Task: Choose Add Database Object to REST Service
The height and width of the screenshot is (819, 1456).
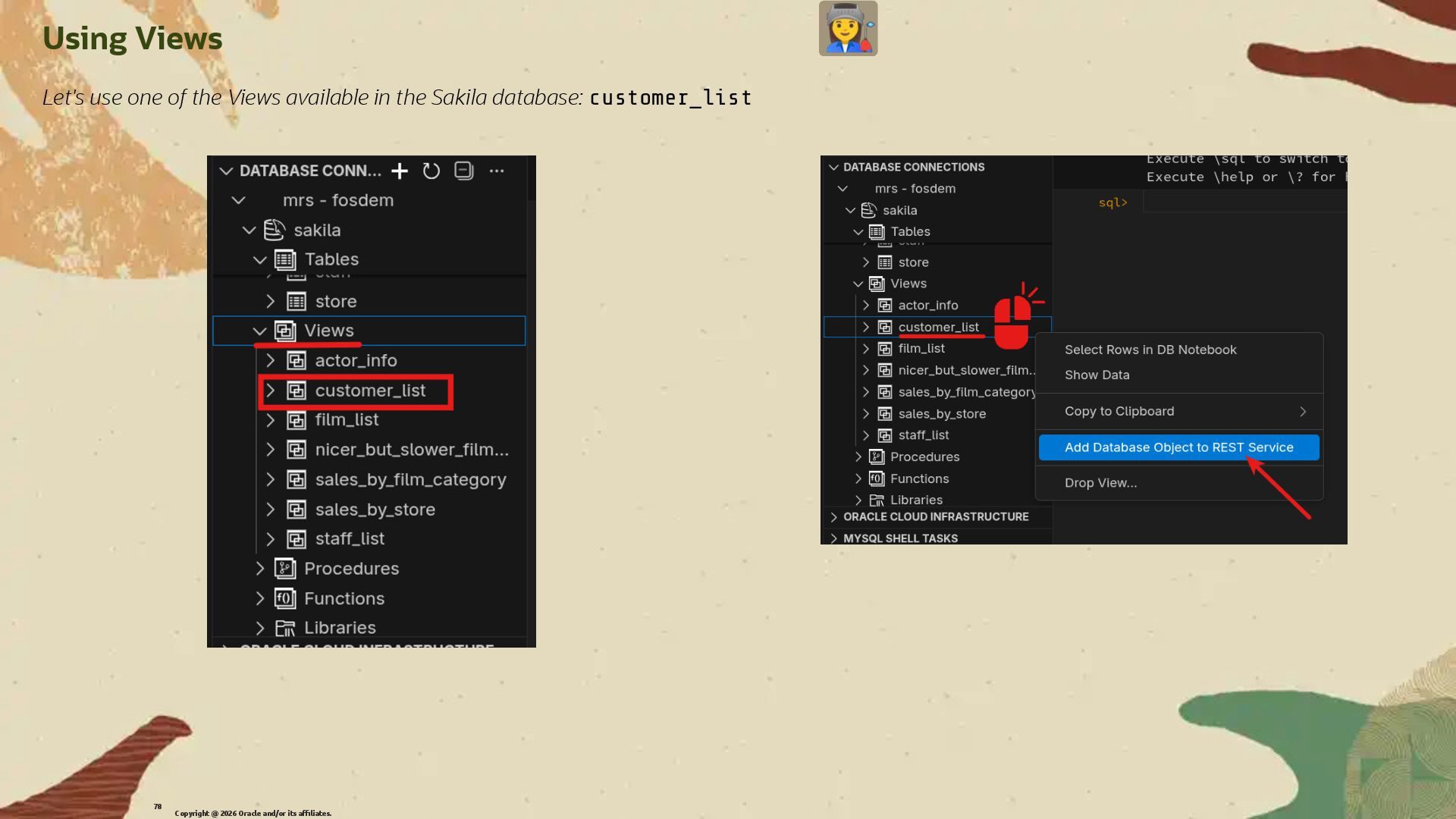Action: pos(1178,447)
